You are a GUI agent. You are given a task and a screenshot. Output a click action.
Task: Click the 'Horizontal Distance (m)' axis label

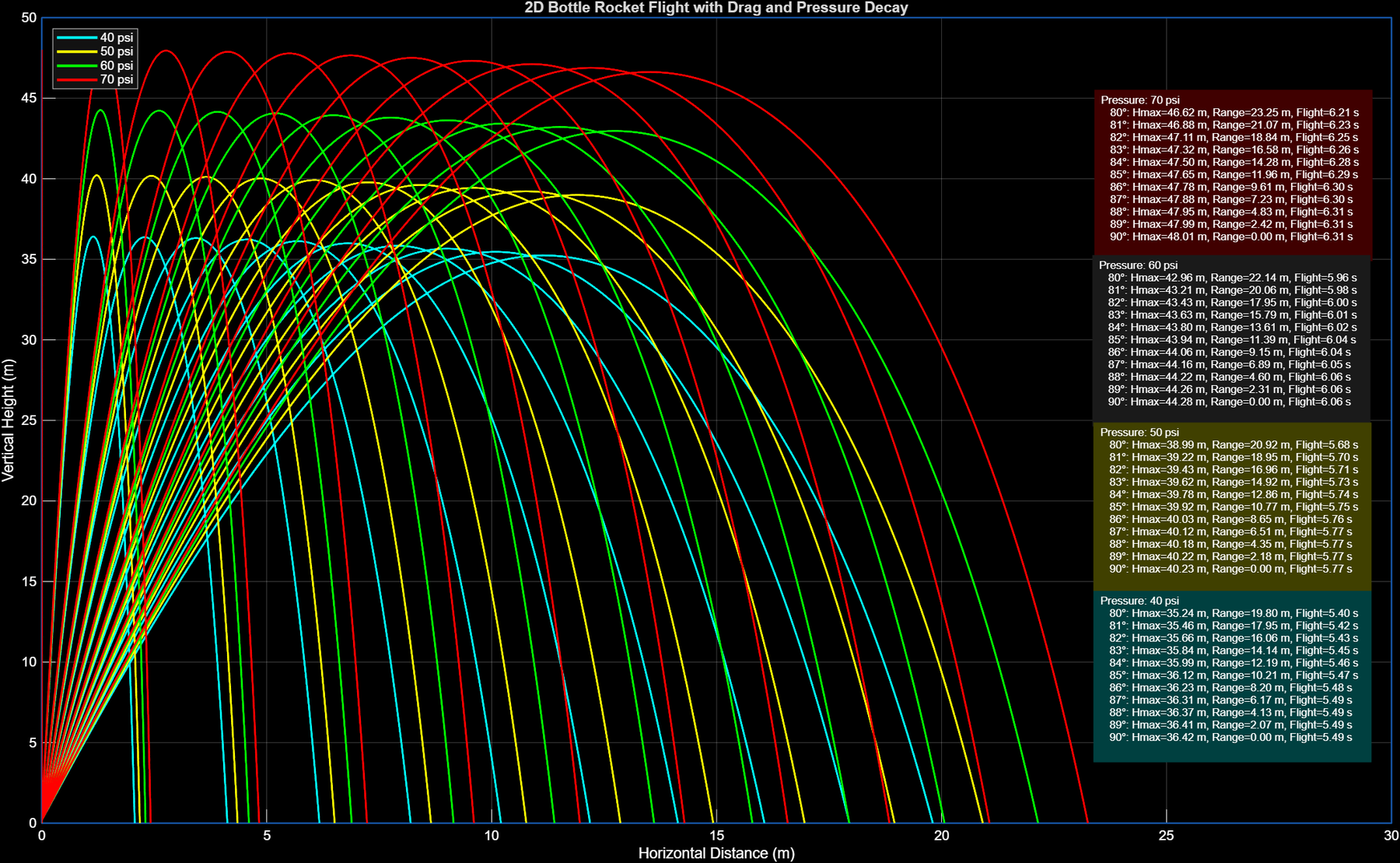pyautogui.click(x=716, y=853)
